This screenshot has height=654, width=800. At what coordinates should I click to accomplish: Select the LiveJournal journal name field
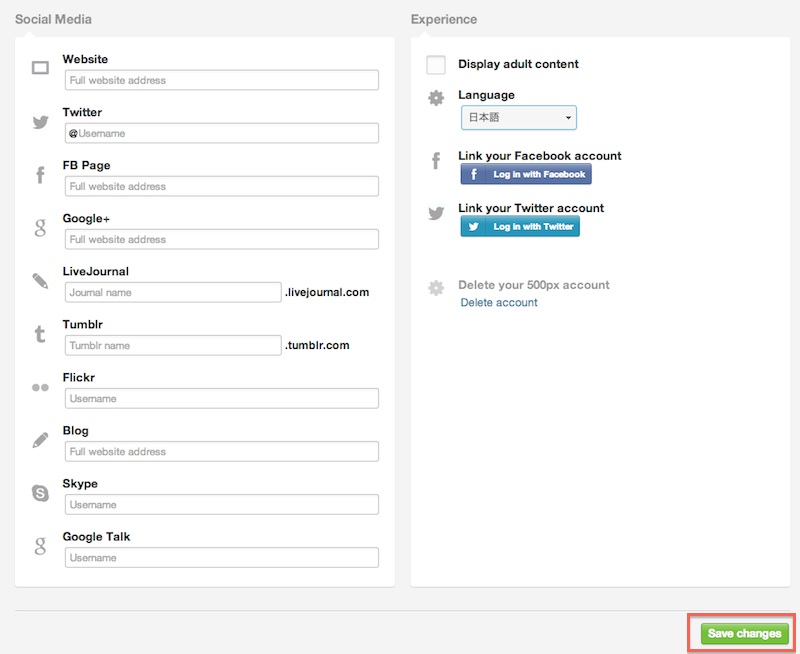click(173, 292)
